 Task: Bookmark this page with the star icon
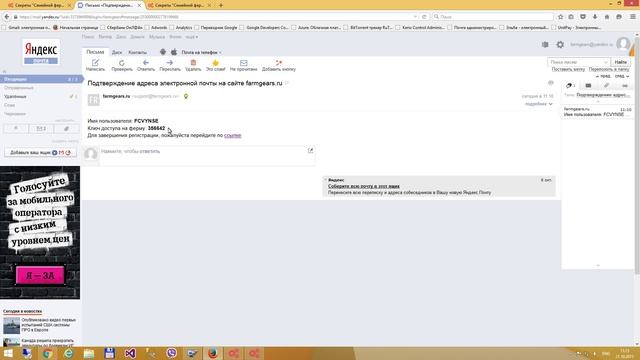560,17
